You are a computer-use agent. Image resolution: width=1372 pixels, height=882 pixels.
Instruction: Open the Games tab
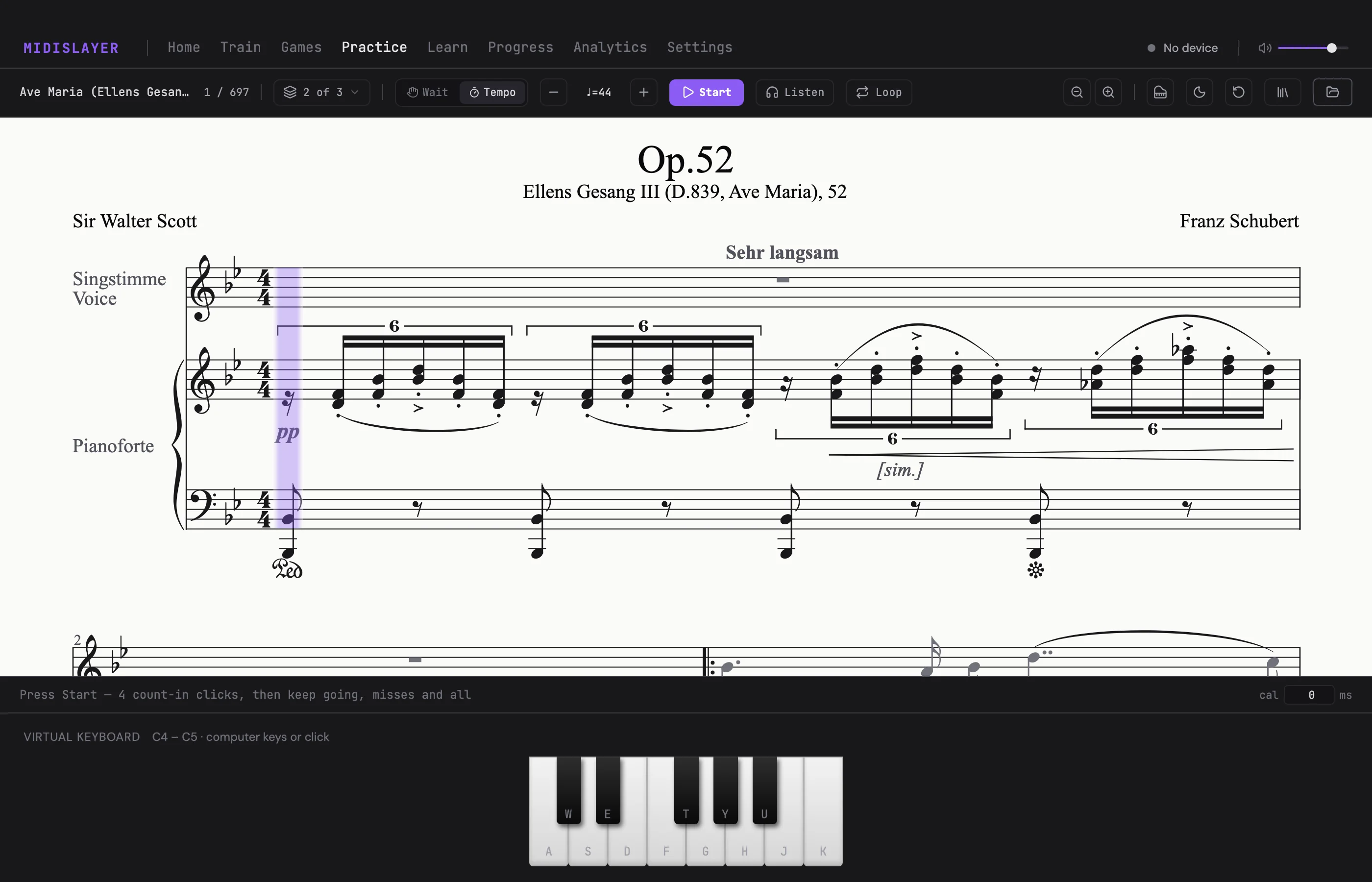301,47
